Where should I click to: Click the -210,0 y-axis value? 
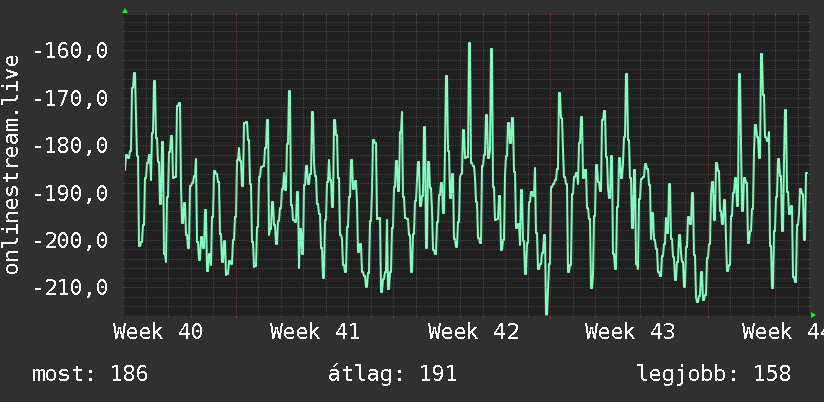70,288
